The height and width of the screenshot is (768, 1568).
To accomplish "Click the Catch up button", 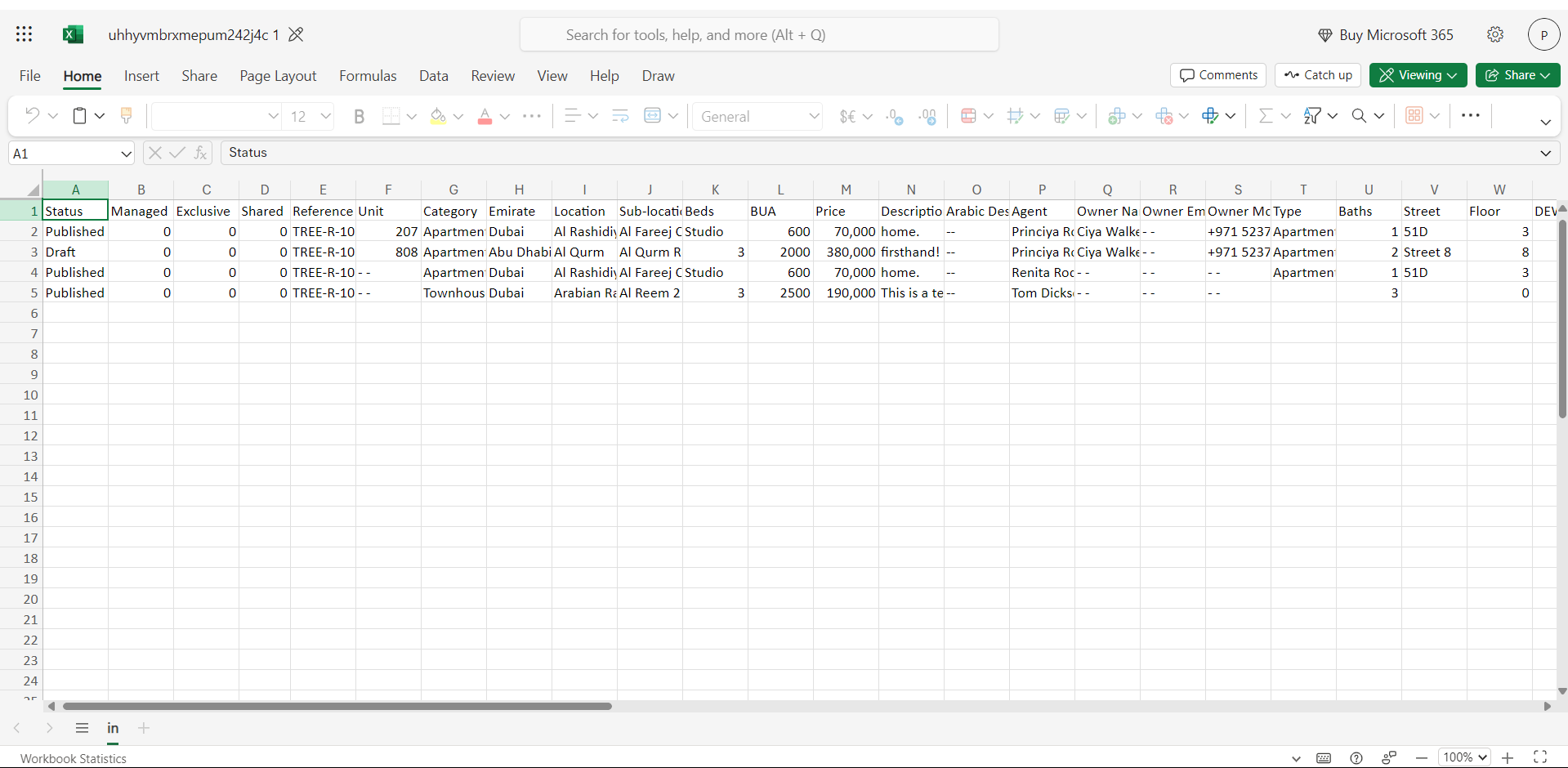I will (x=1318, y=75).
